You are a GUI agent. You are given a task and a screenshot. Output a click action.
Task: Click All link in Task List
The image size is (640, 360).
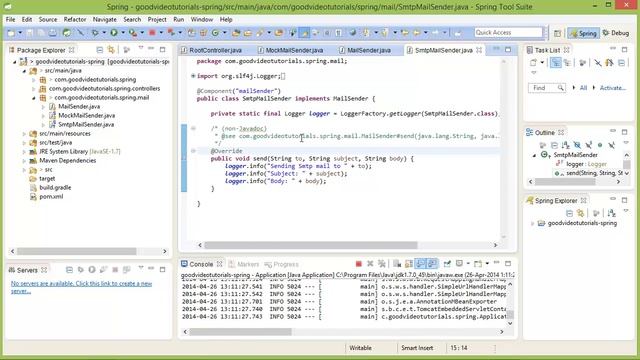583,88
